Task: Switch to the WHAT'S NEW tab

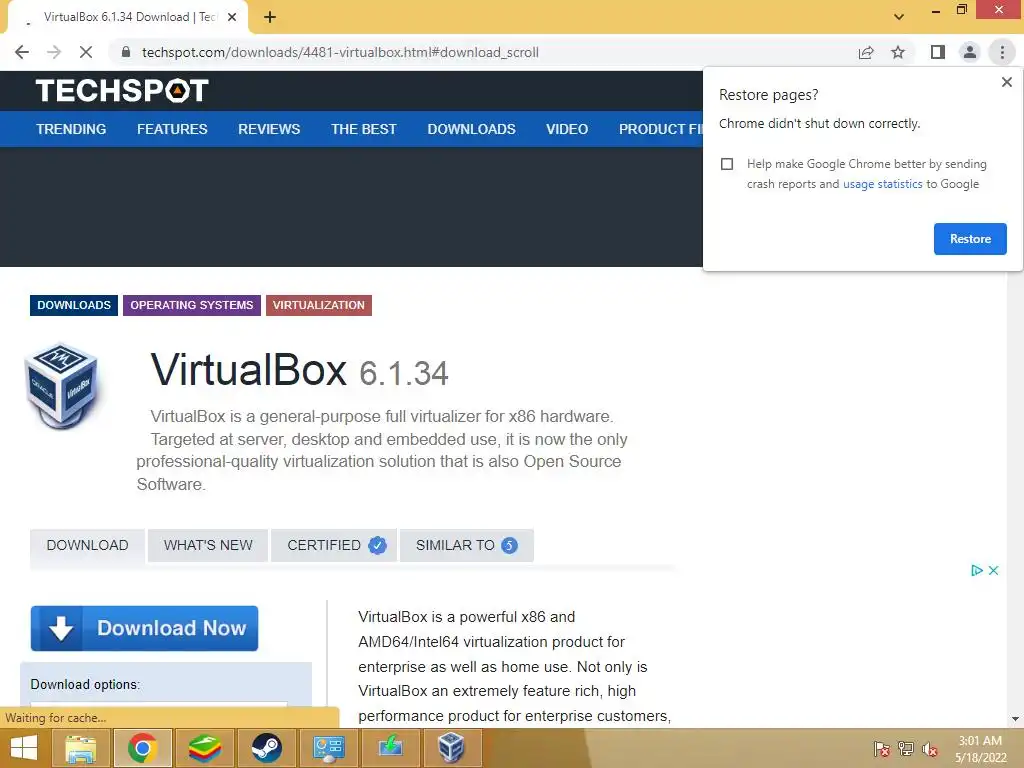Action: coord(208,545)
